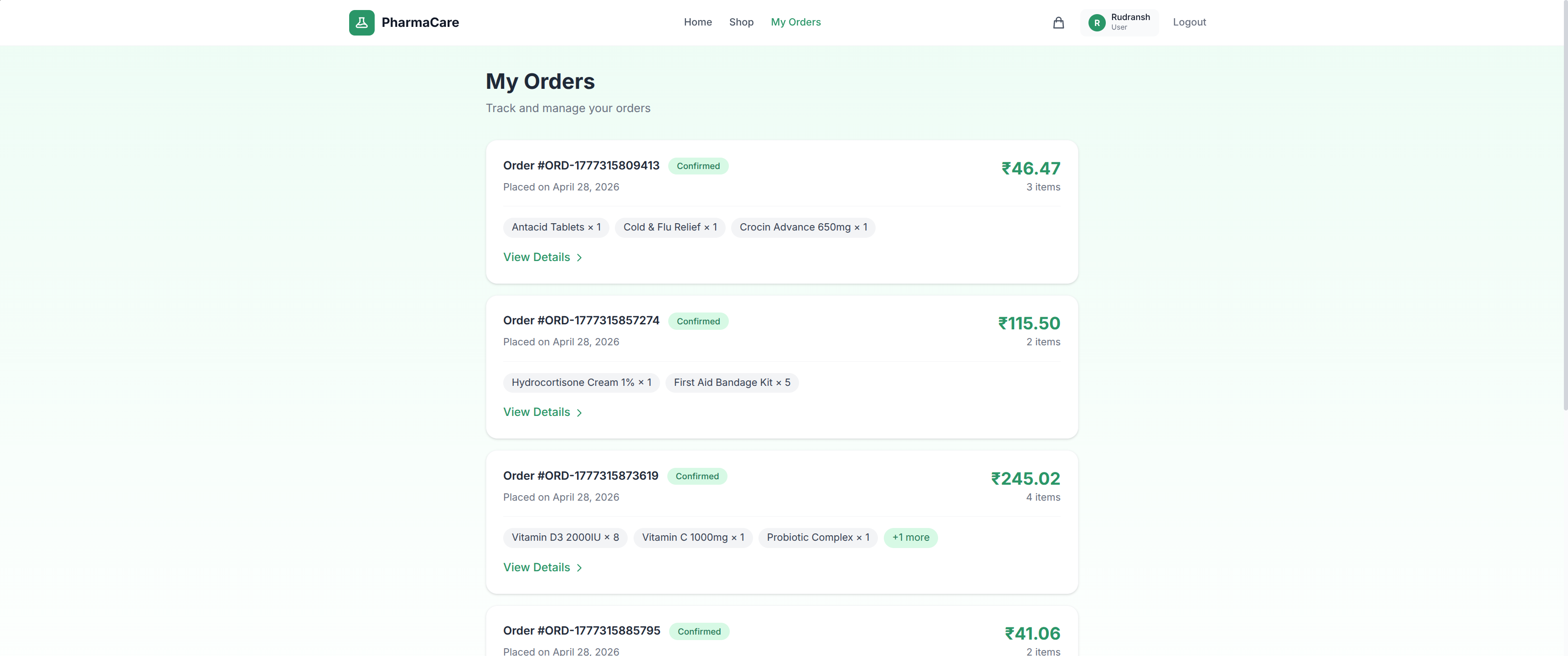This screenshot has width=1568, height=656.
Task: Click the Logout link
Action: pyautogui.click(x=1189, y=22)
